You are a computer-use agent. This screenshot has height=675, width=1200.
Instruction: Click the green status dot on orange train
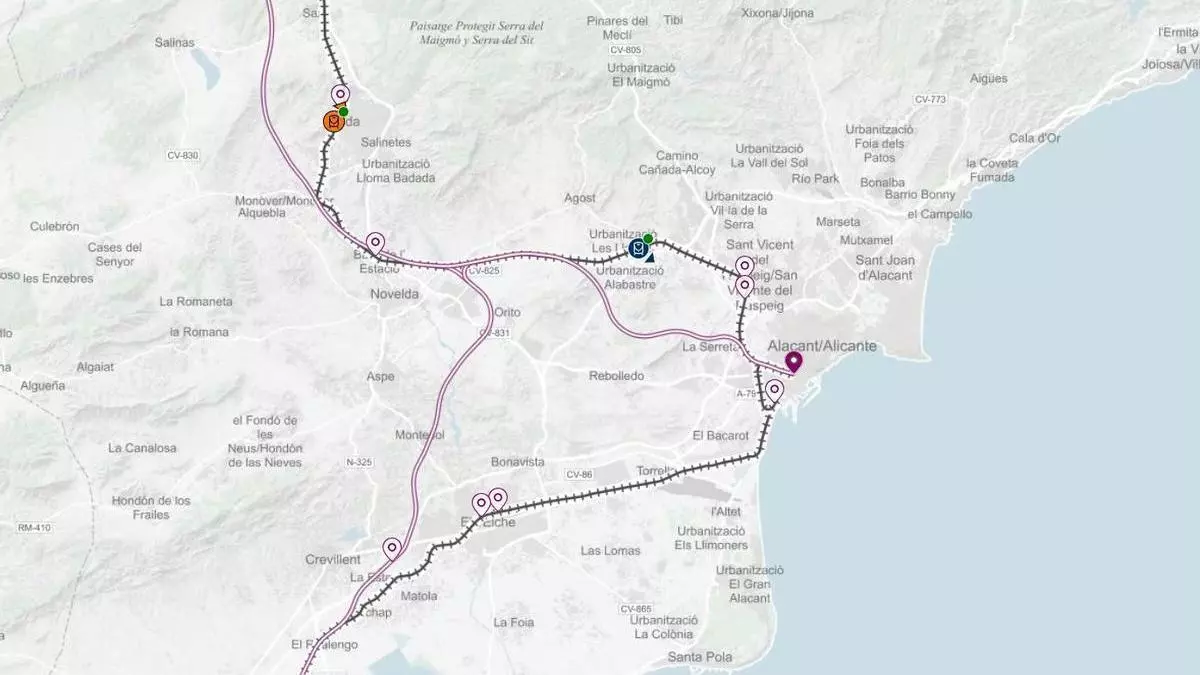[x=343, y=112]
